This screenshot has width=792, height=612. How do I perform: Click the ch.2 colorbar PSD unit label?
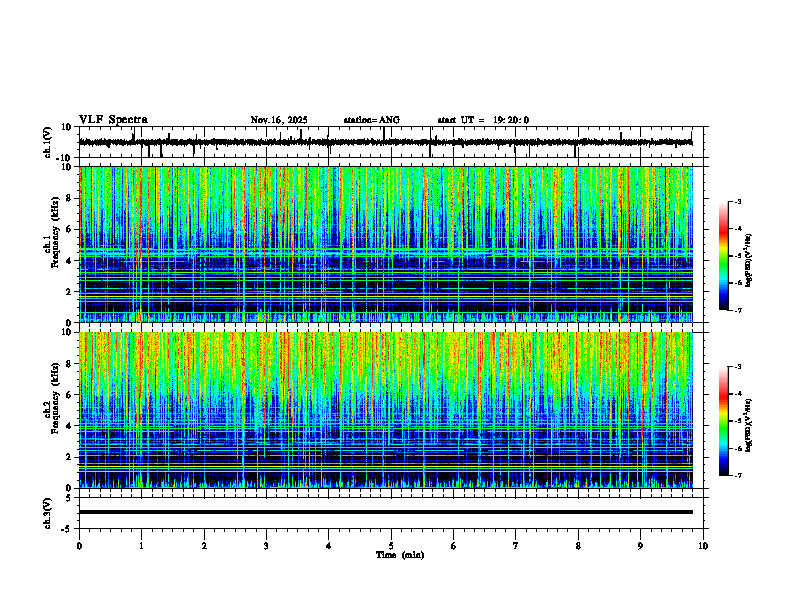click(749, 425)
